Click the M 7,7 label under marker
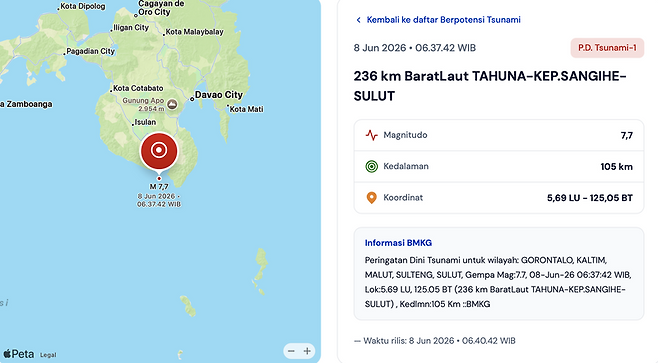658x363 pixels. click(x=159, y=187)
